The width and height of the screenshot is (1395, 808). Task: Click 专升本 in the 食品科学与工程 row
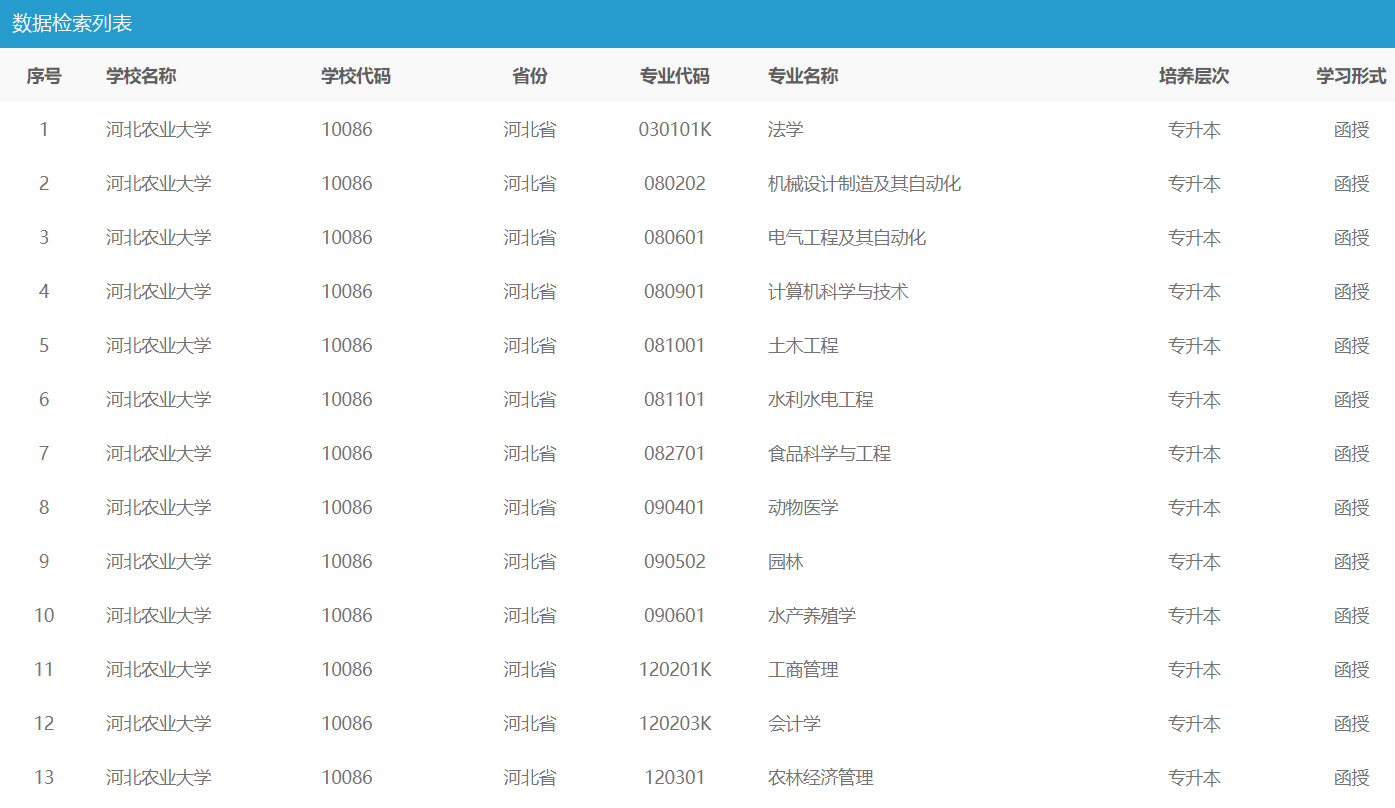[x=1194, y=454]
